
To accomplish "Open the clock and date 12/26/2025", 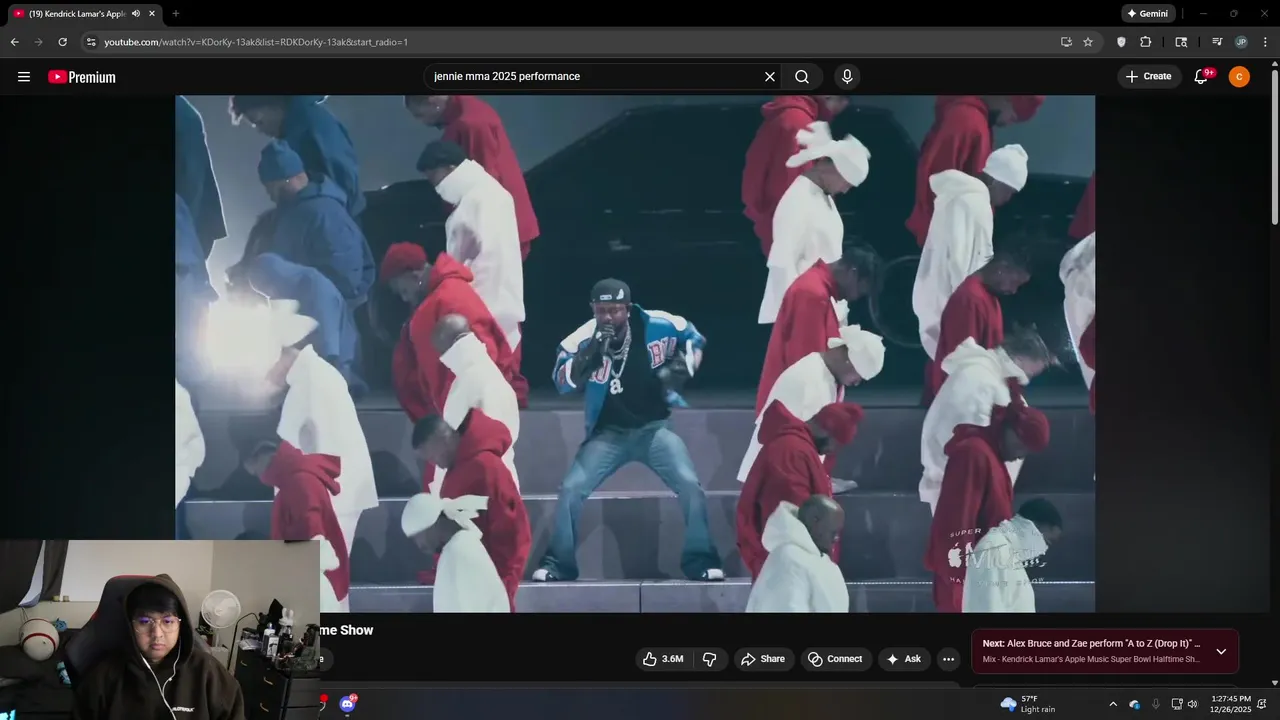I will 1230,704.
